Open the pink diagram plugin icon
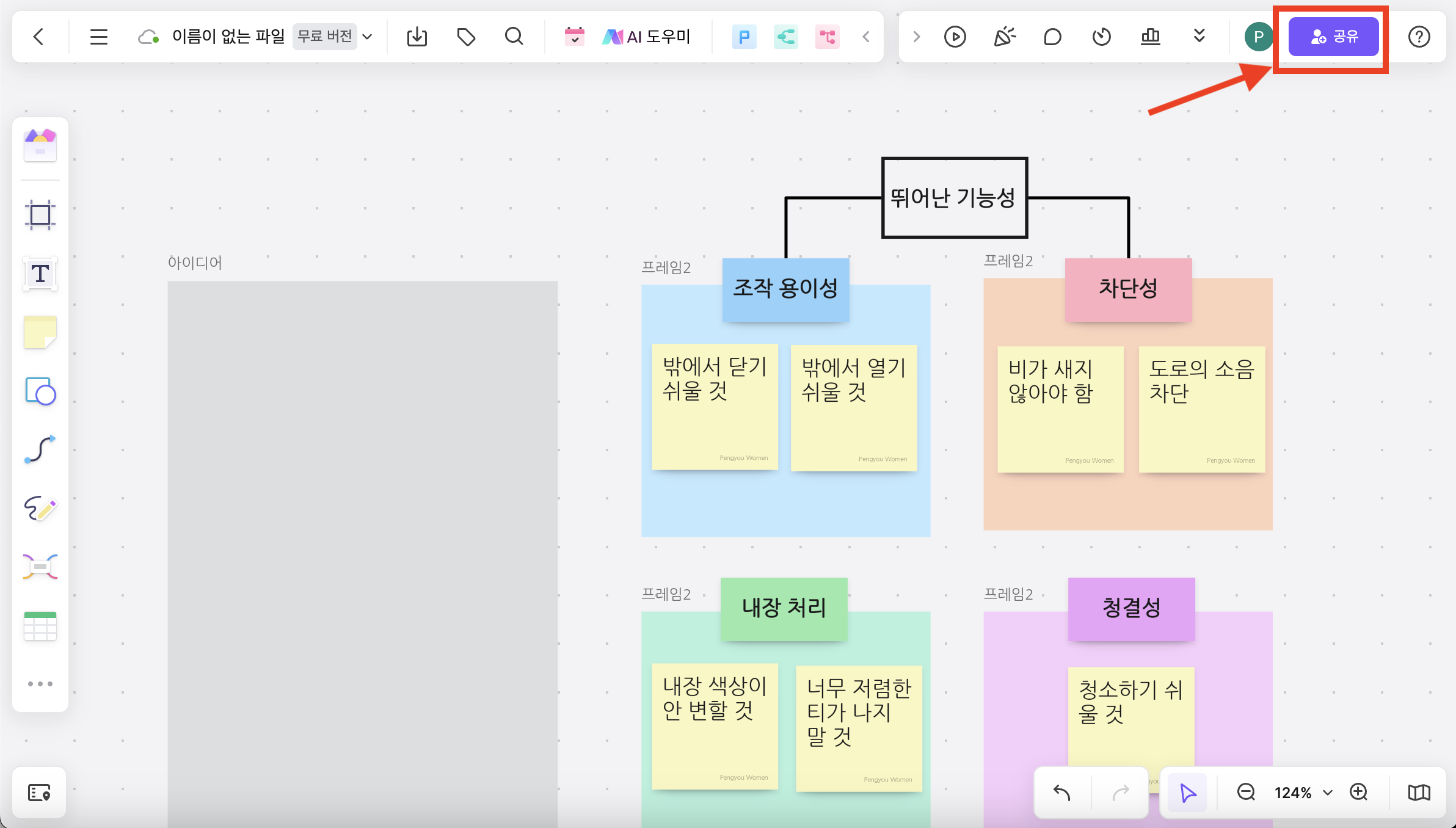This screenshot has width=1456, height=828. pos(827,37)
